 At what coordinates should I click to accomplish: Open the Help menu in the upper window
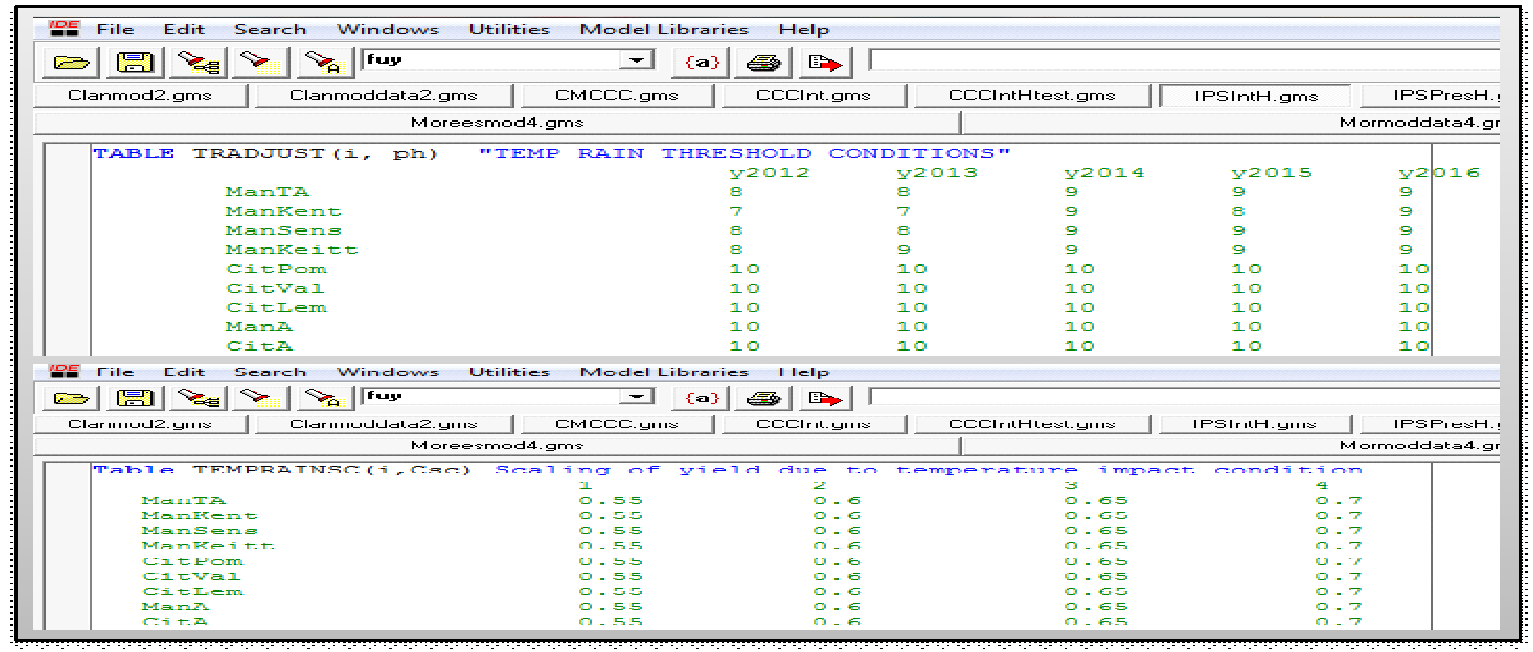804,29
